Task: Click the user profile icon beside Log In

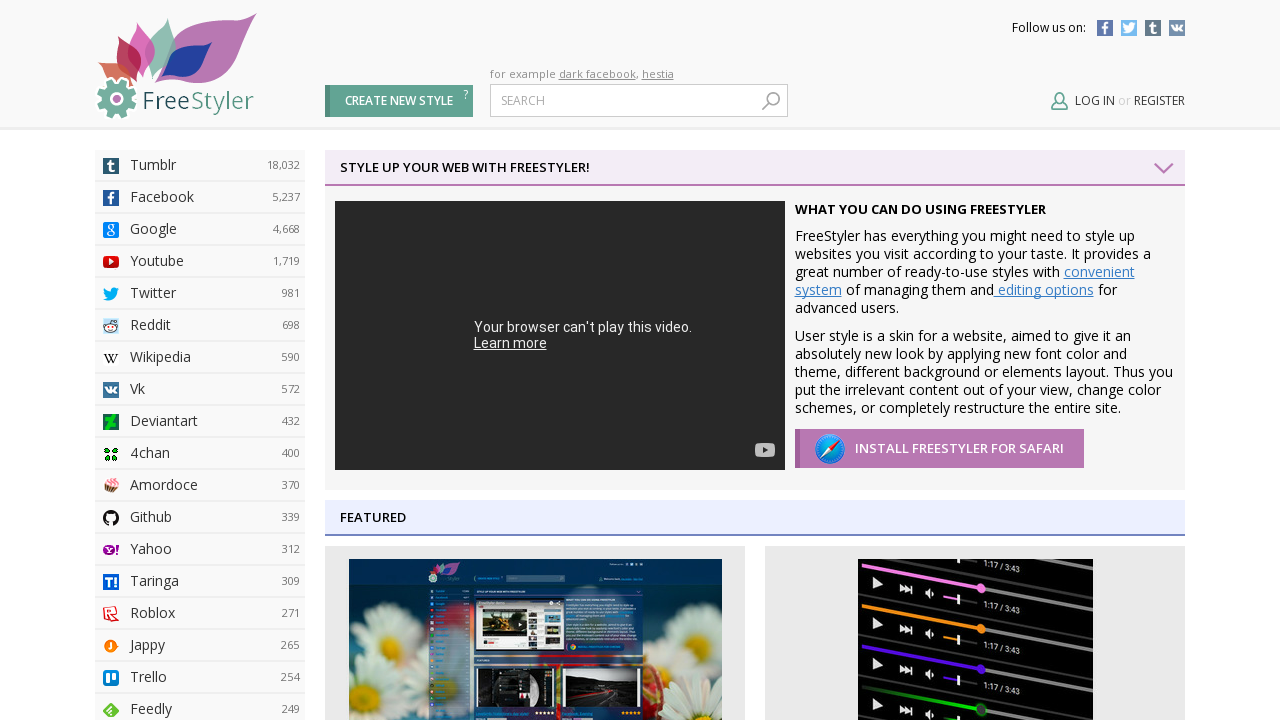Action: (1059, 101)
